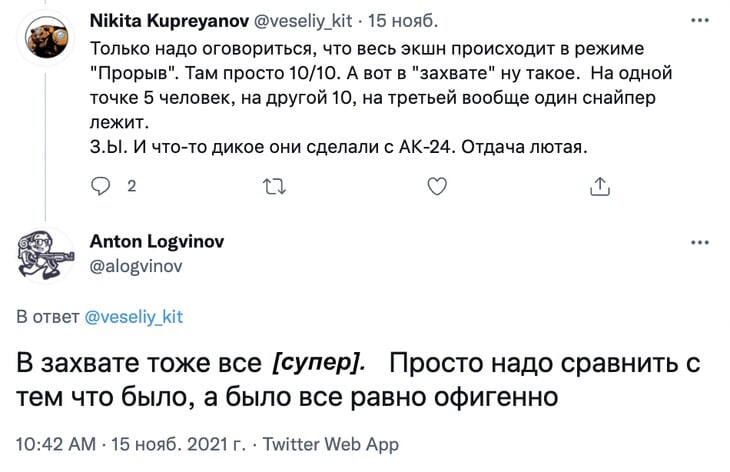Like the tweet with heart icon
This screenshot has height=472, width=730.
point(437,186)
